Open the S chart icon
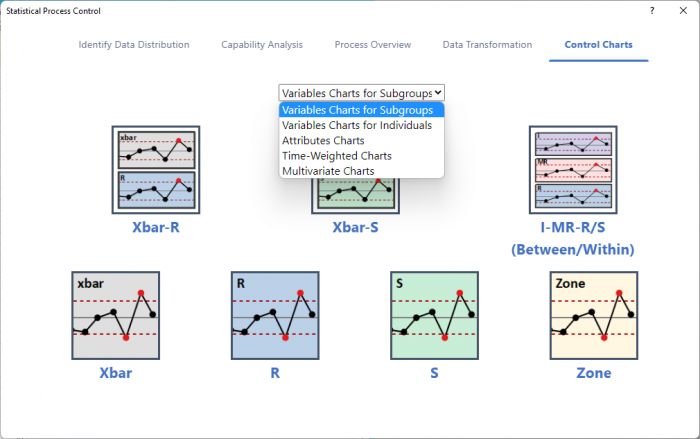This screenshot has height=439, width=700. (x=434, y=315)
